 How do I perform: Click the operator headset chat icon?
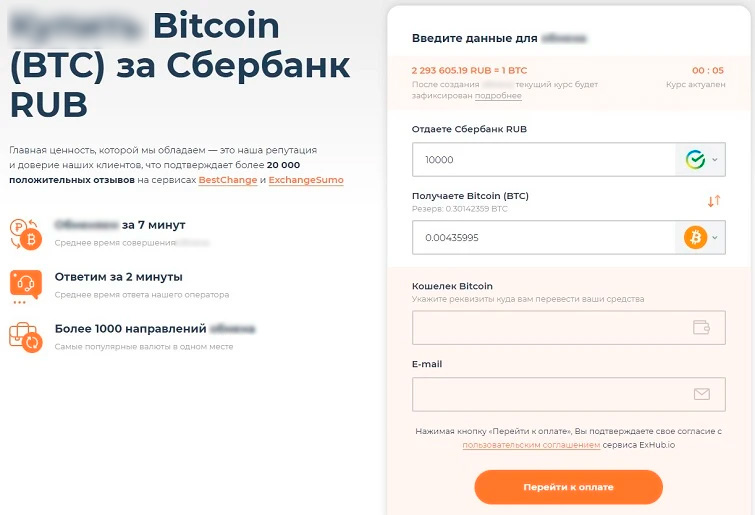tap(25, 284)
